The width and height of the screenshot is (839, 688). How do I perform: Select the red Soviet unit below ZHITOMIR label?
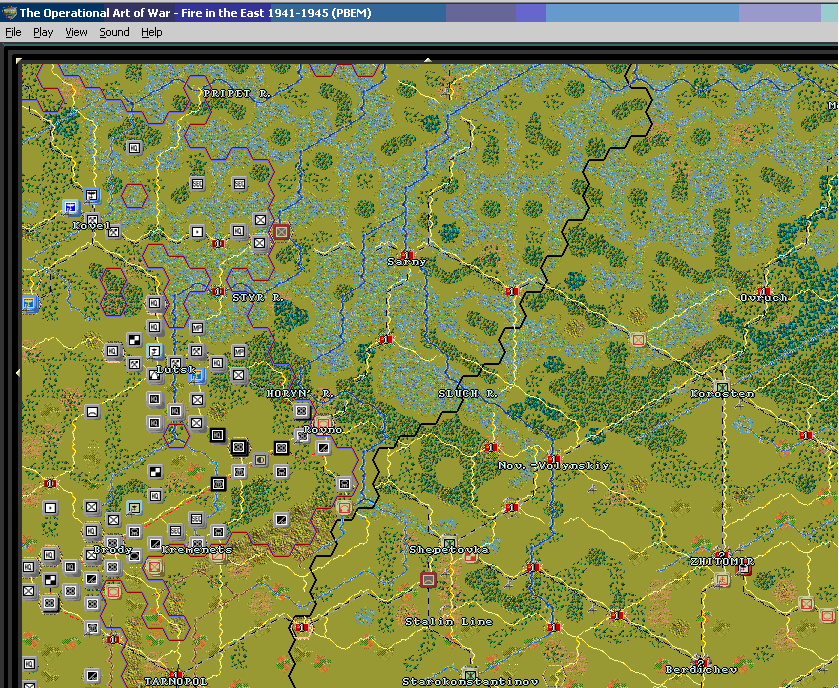point(743,569)
